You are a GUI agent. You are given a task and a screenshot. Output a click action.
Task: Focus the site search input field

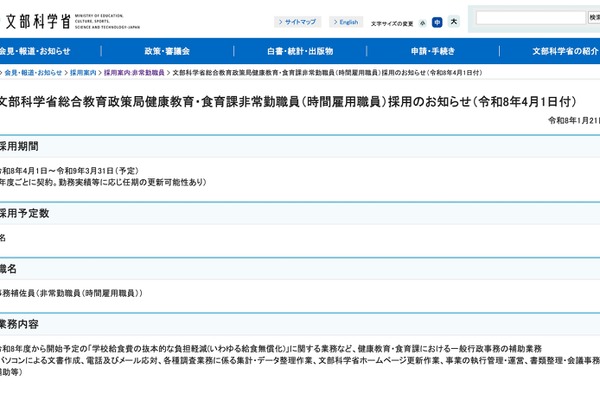pyautogui.click(x=531, y=18)
